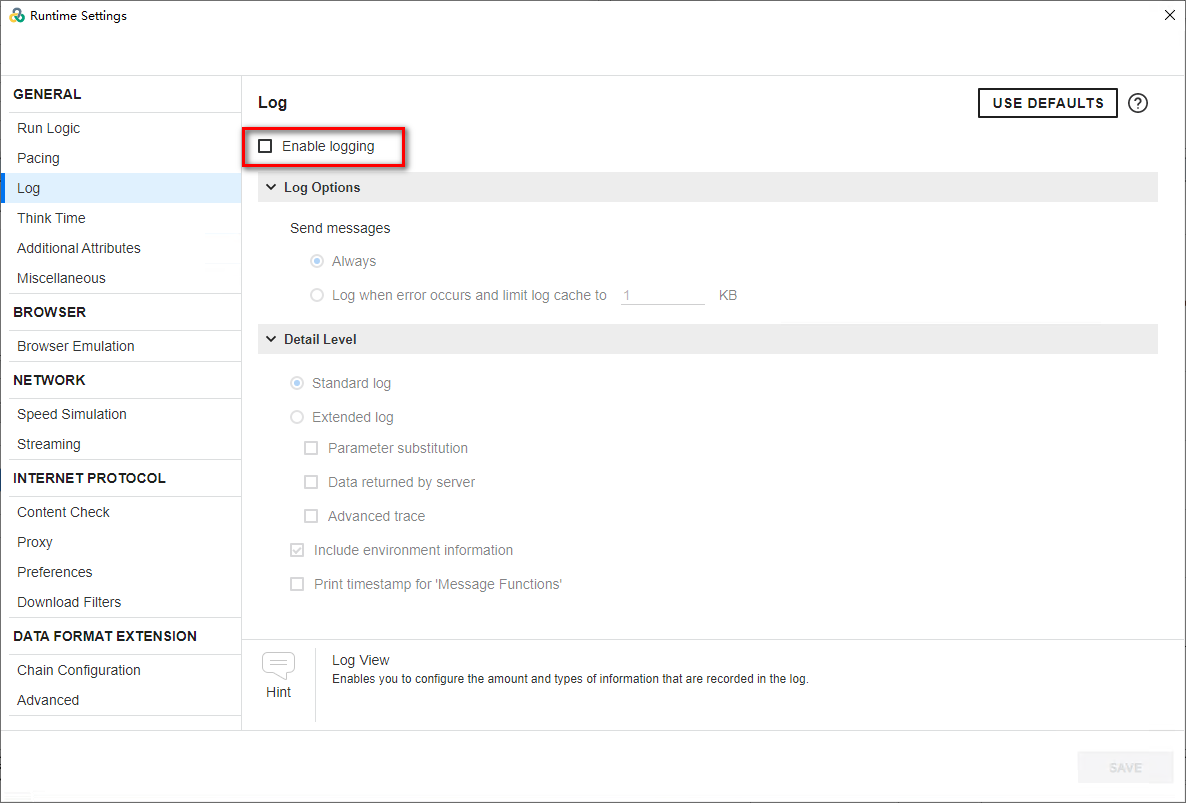Check the Parameter substitution box
Viewport: 1186px width, 803px height.
pos(311,448)
